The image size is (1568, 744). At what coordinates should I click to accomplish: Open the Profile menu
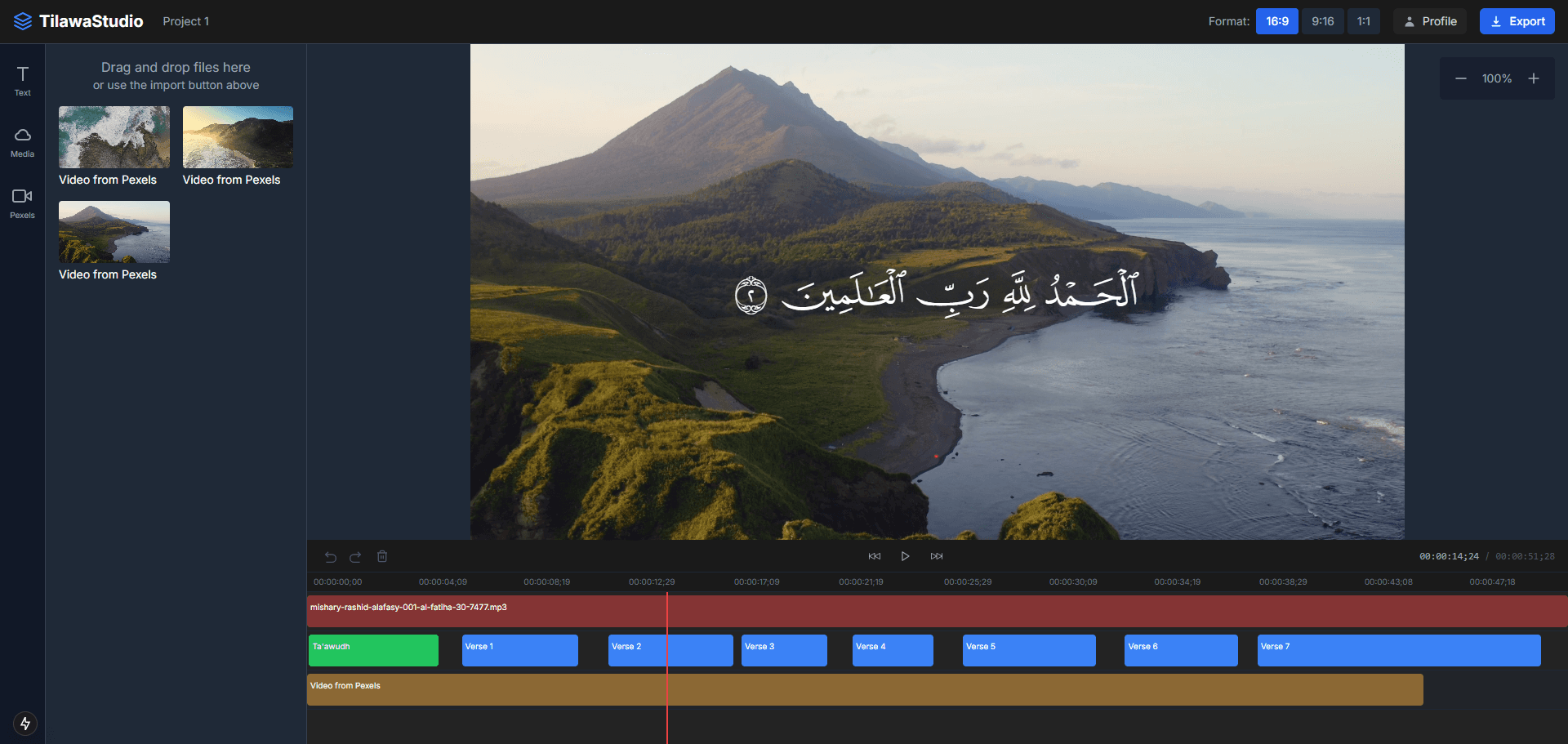click(1429, 21)
